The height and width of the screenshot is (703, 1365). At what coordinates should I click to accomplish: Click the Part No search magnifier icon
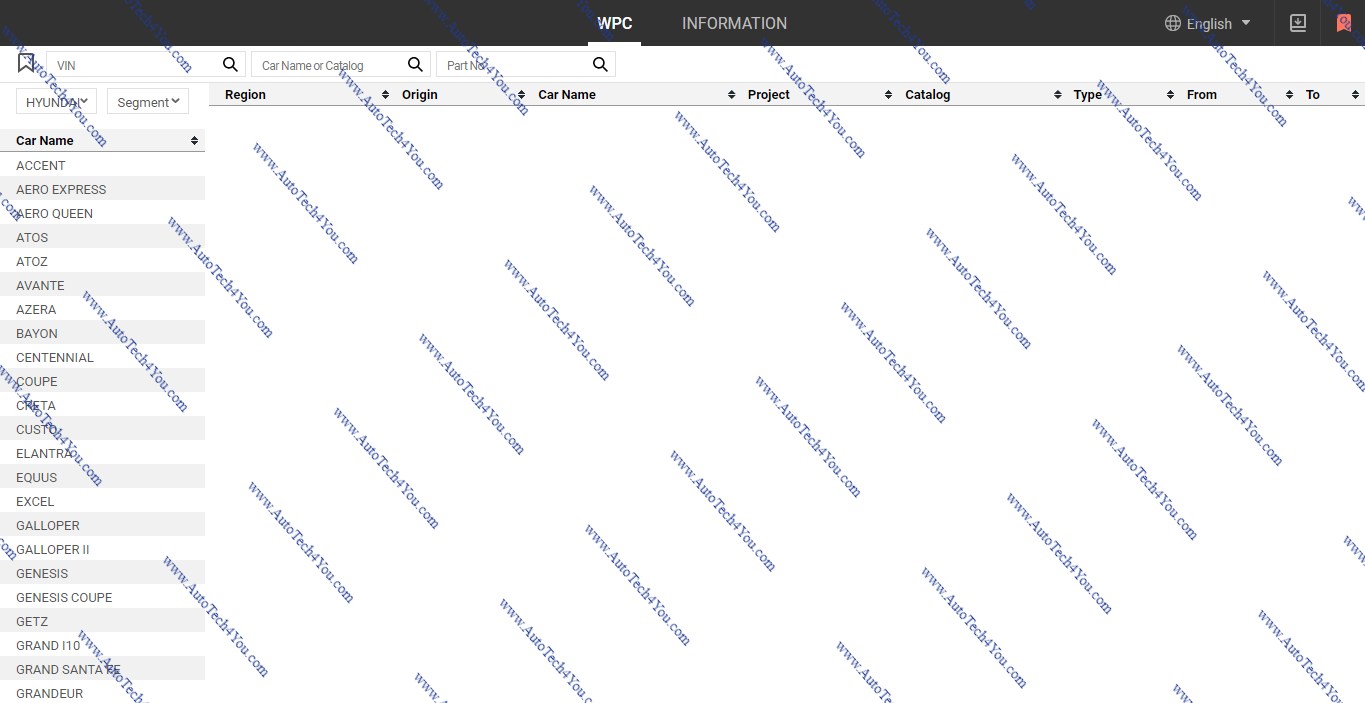[600, 65]
